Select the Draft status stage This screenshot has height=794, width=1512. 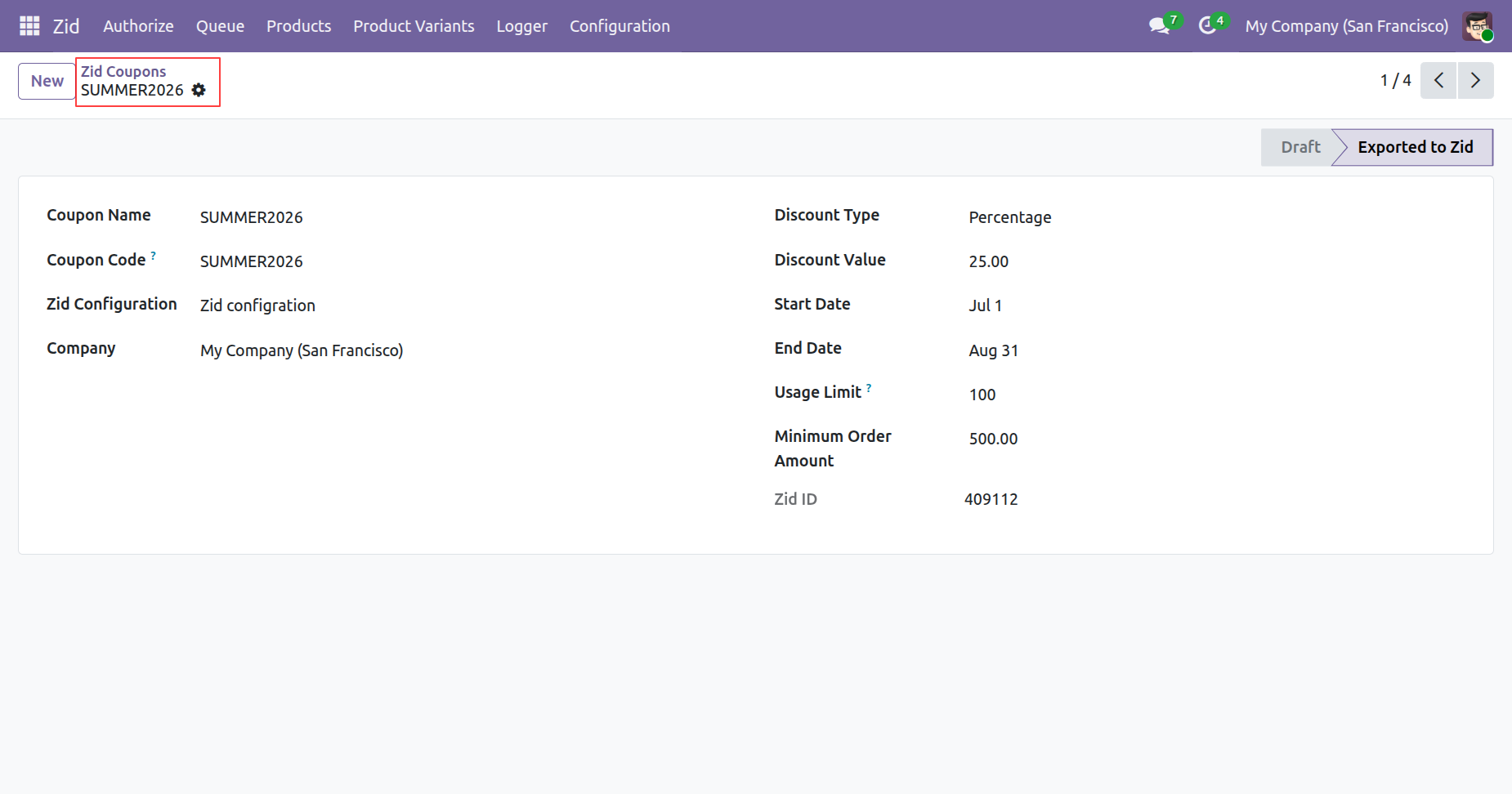pyautogui.click(x=1300, y=147)
